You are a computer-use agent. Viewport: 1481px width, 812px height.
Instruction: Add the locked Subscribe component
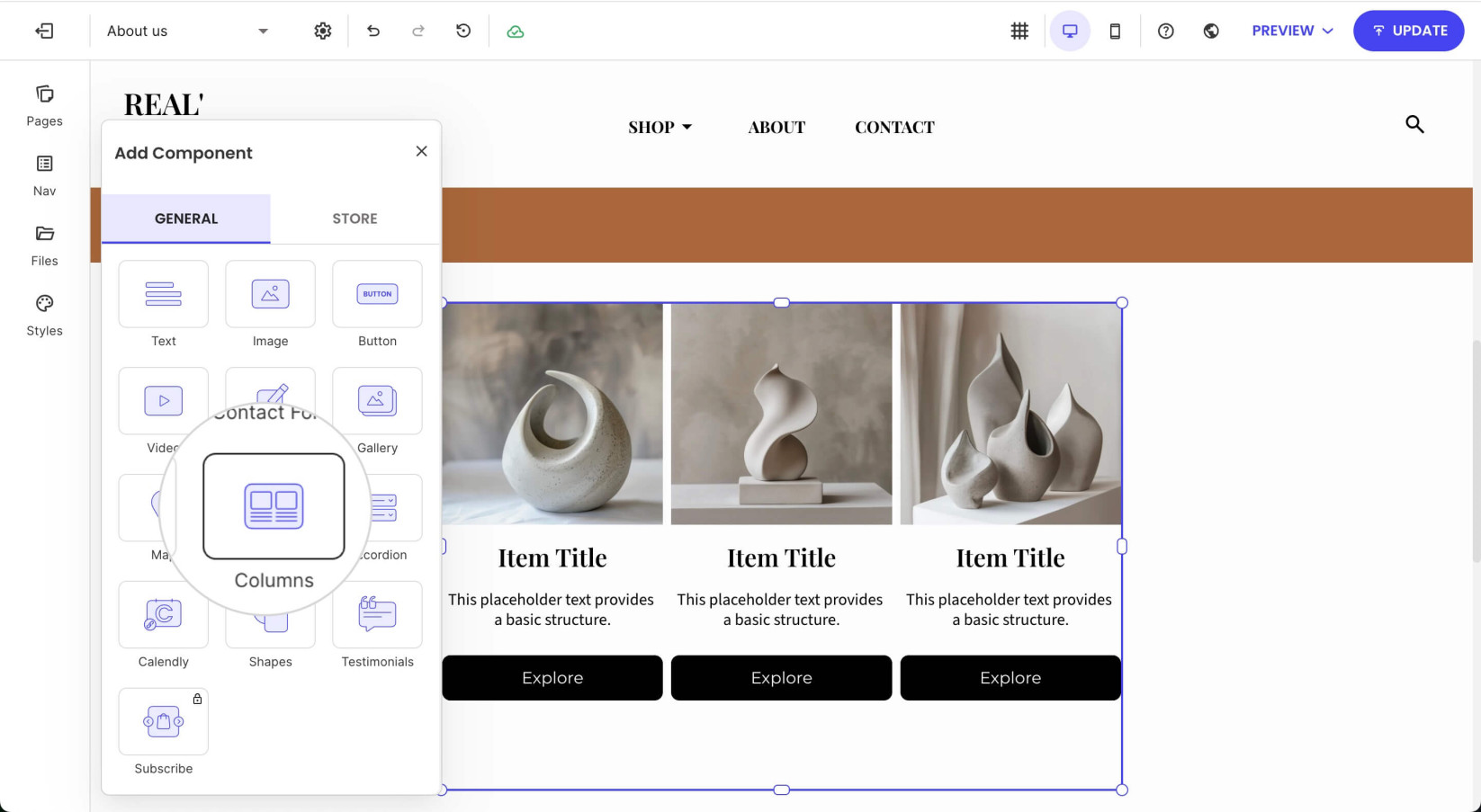point(164,721)
